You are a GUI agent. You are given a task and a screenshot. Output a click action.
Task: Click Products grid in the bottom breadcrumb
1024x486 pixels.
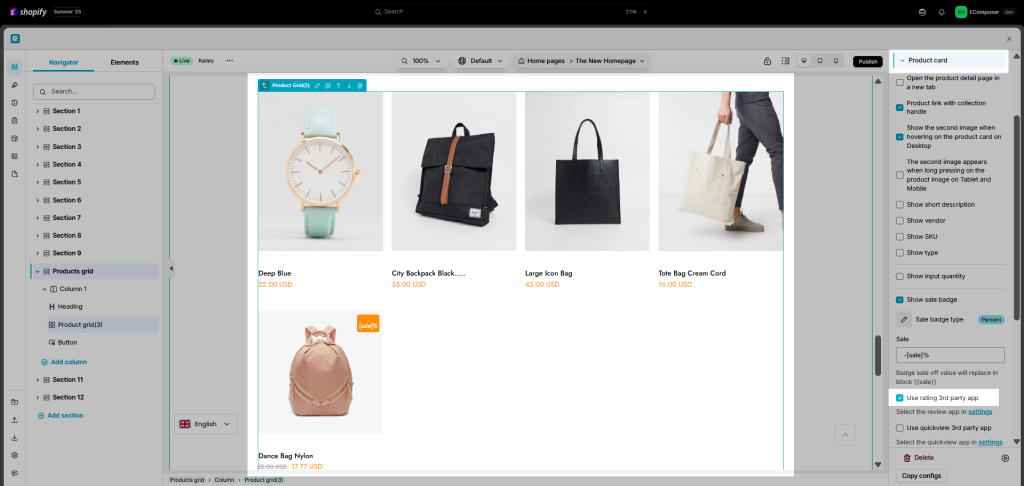point(187,480)
